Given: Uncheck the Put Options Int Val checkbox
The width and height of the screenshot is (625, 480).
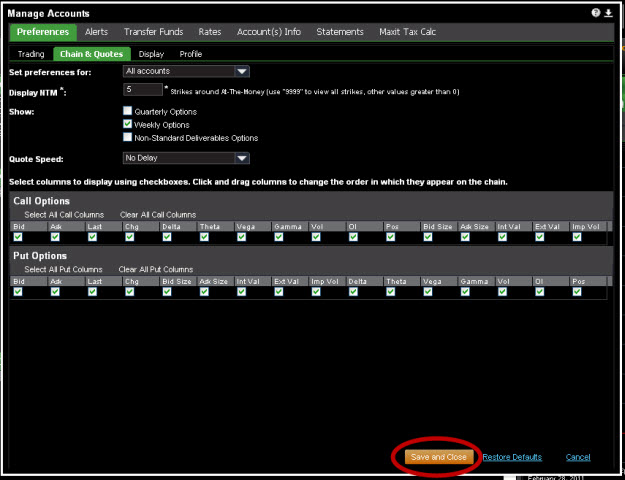Looking at the screenshot, I should (x=242, y=292).
